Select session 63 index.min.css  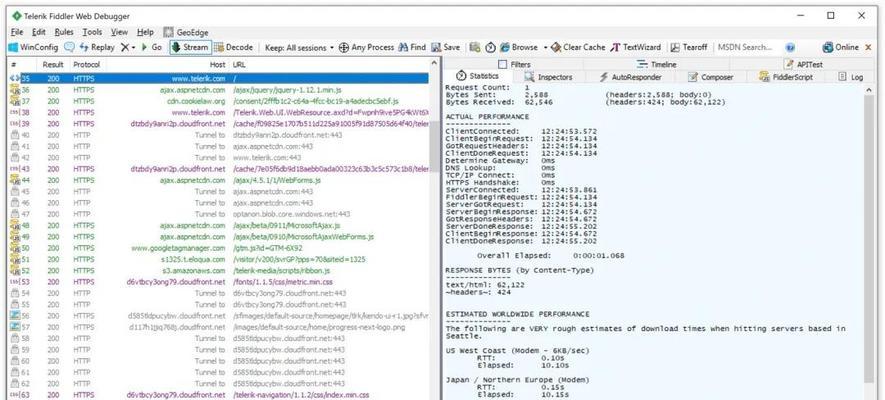(x=218, y=394)
